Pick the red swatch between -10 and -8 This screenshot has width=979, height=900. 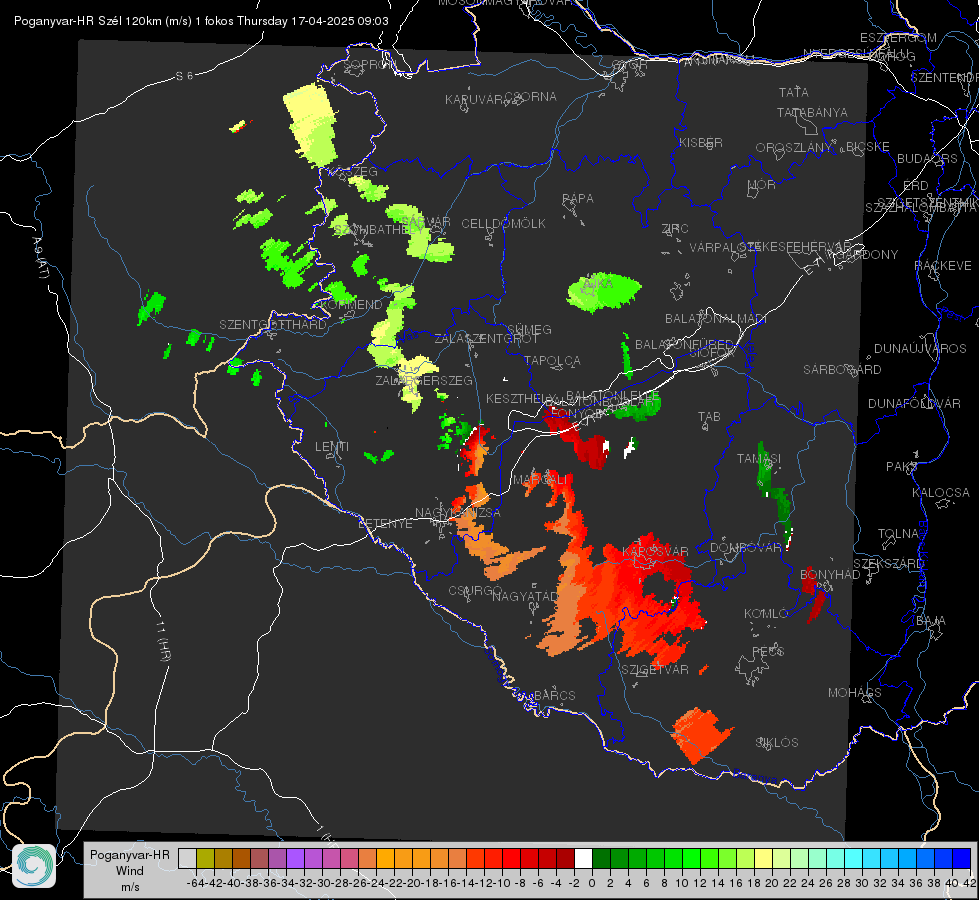[x=511, y=858]
